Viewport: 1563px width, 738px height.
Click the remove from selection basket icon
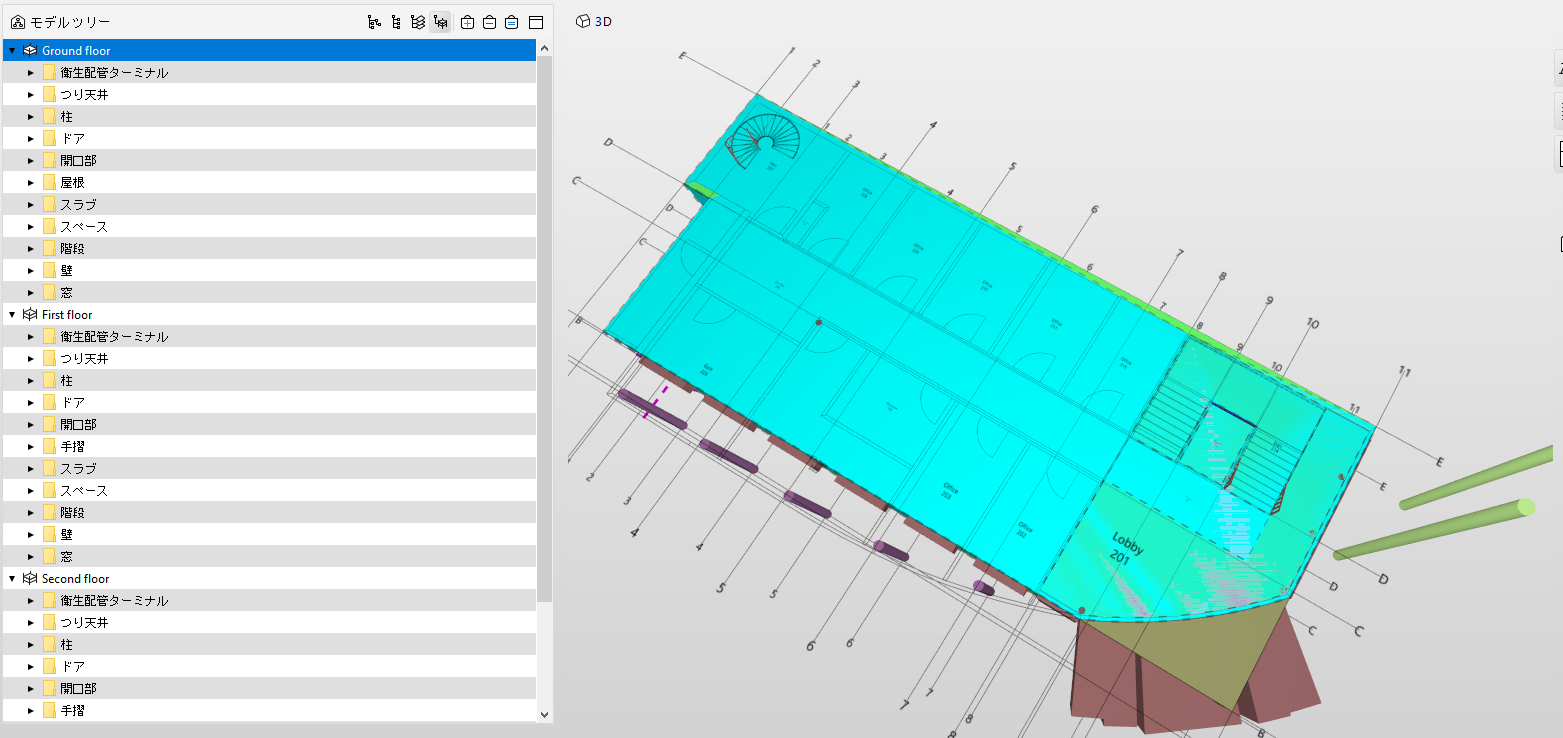490,22
